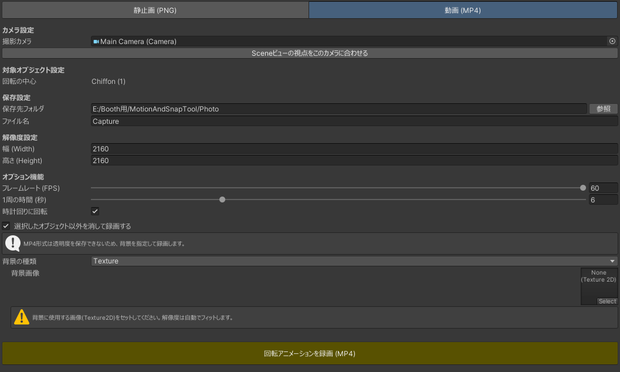Click the 背景画像 label
This screenshot has width=620, height=372.
coord(25,273)
